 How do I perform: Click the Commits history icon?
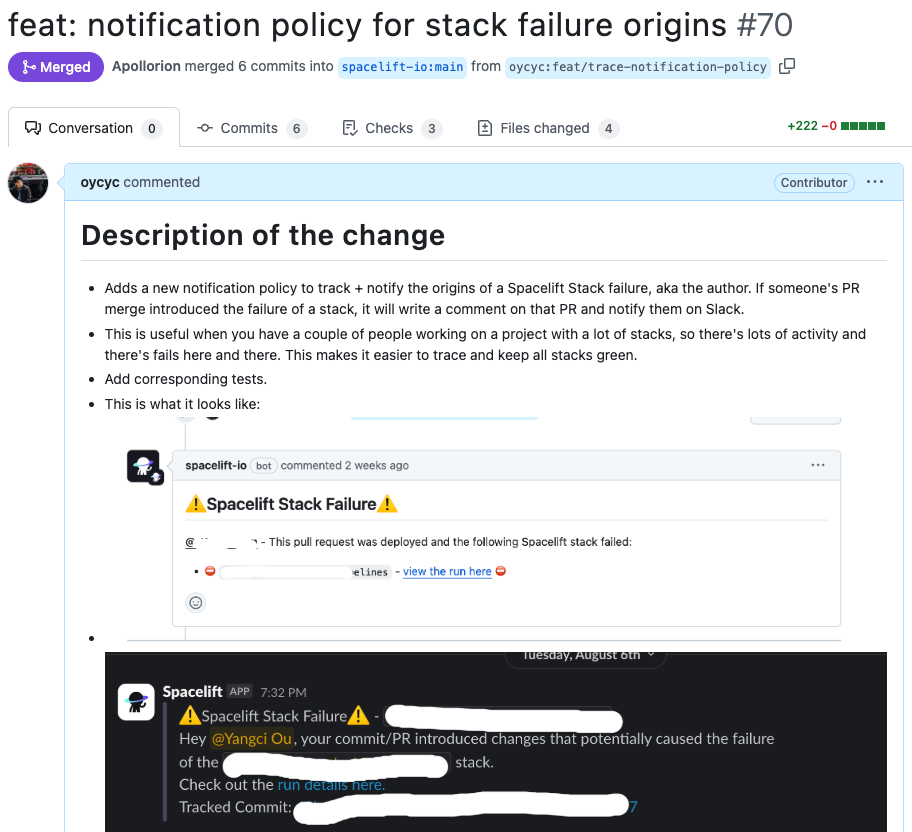(x=203, y=128)
